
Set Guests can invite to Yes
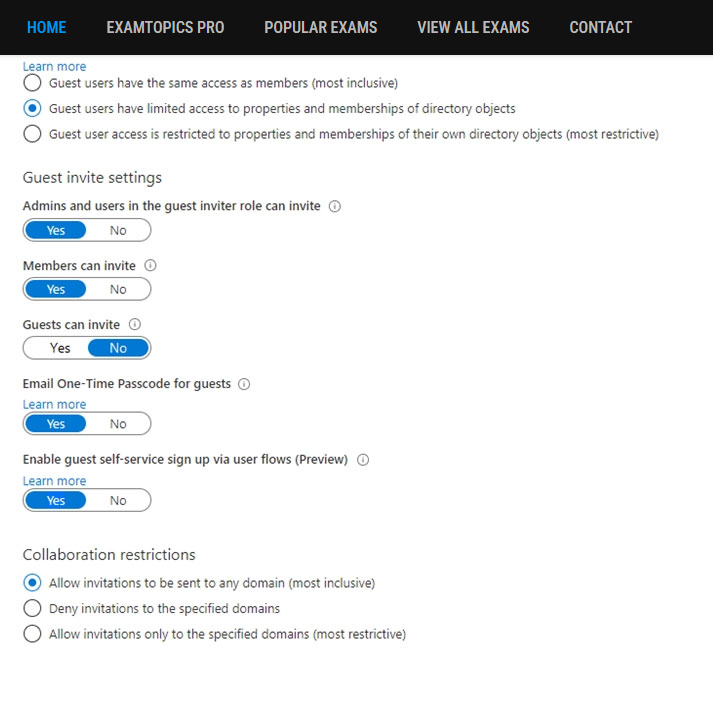pyautogui.click(x=60, y=348)
